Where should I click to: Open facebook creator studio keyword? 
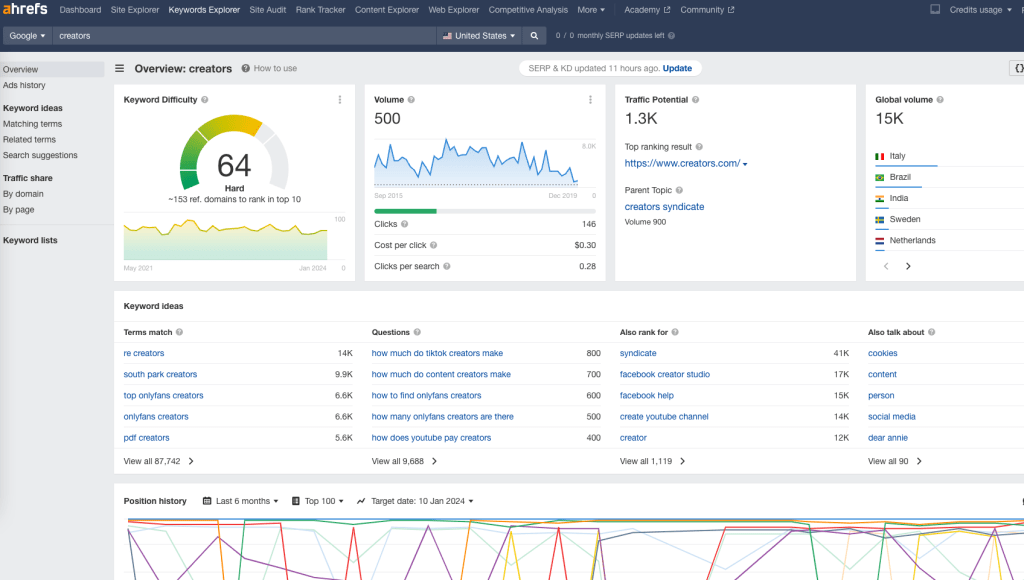(665, 374)
